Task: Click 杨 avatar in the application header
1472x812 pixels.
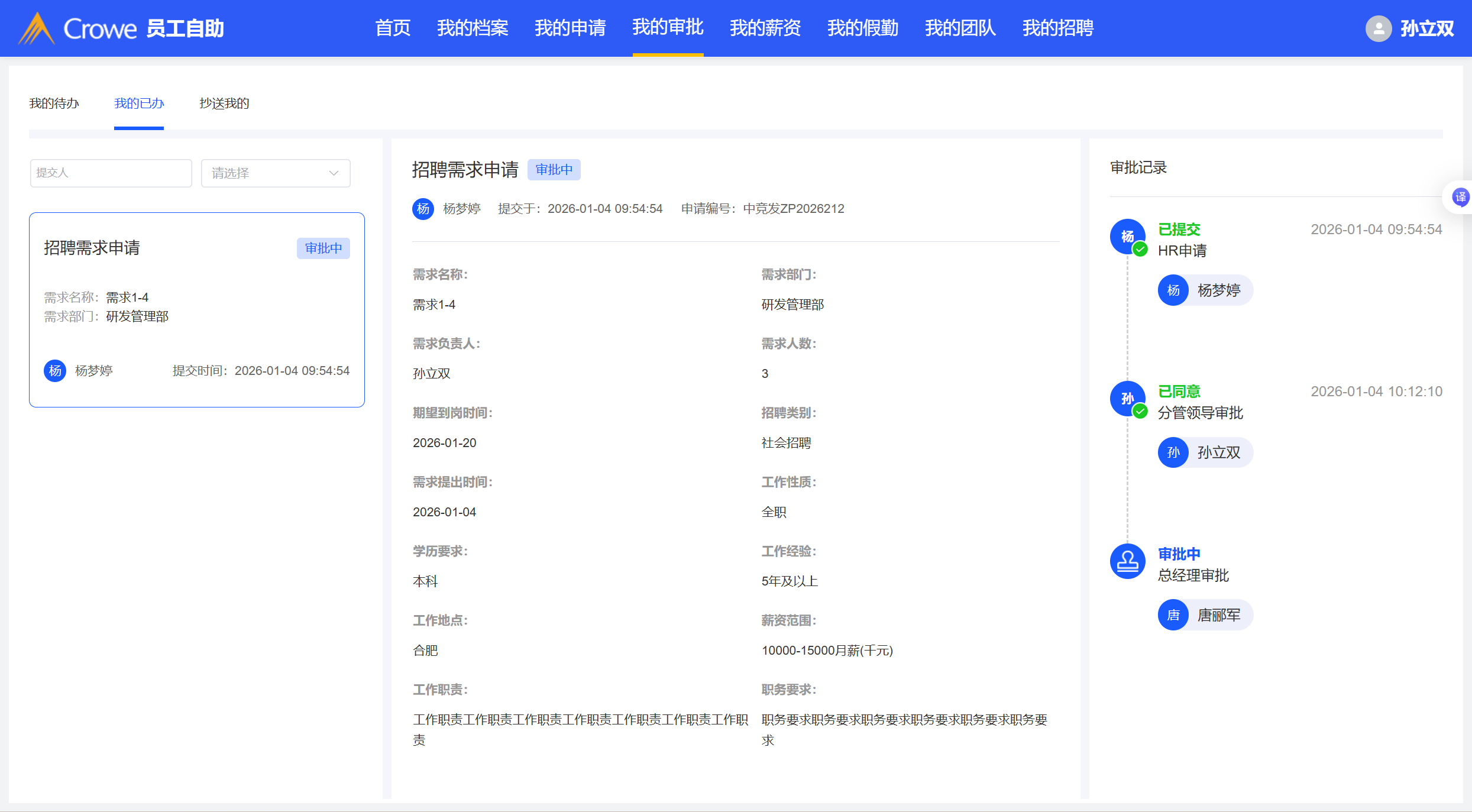Action: tap(423, 209)
